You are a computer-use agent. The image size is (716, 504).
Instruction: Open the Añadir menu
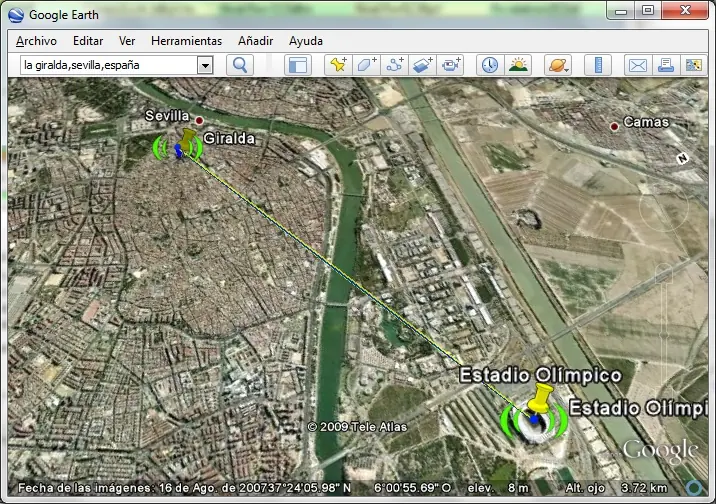pyautogui.click(x=255, y=41)
